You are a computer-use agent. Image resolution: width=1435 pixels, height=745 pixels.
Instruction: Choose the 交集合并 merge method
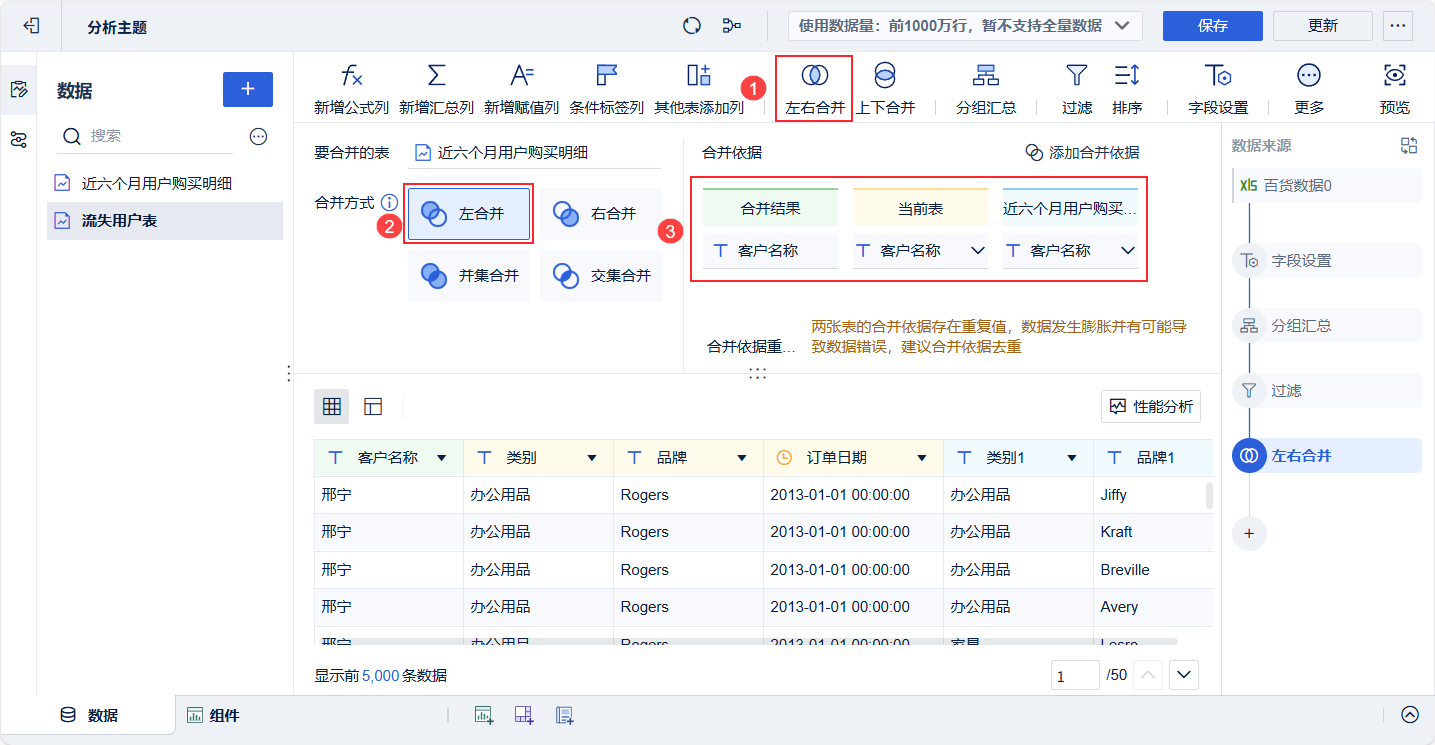[601, 276]
